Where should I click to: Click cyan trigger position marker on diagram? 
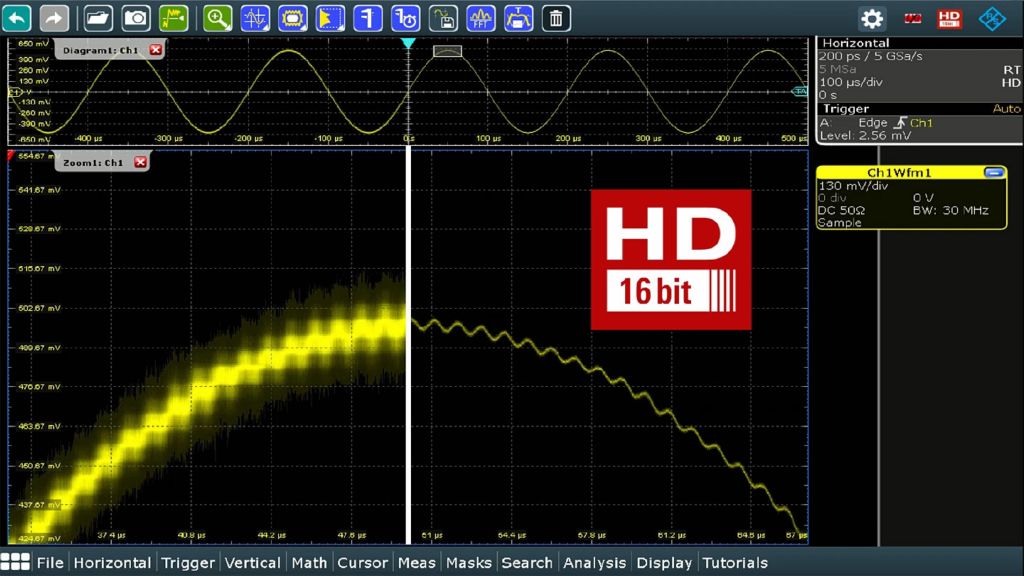(408, 44)
